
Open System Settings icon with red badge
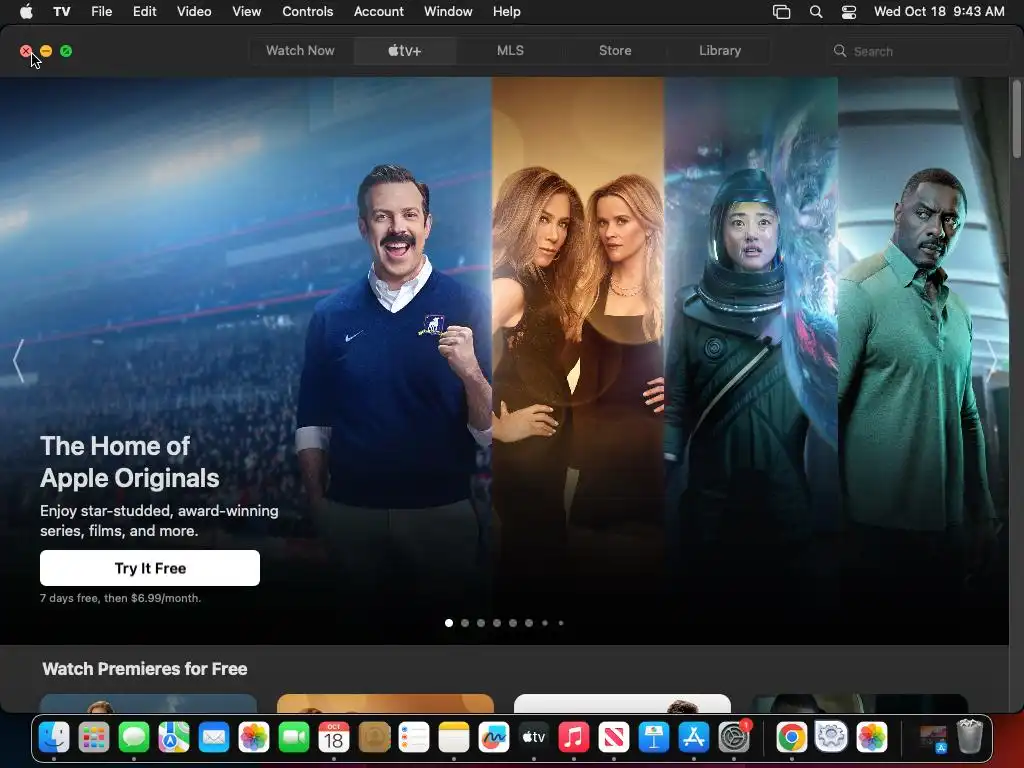click(734, 737)
